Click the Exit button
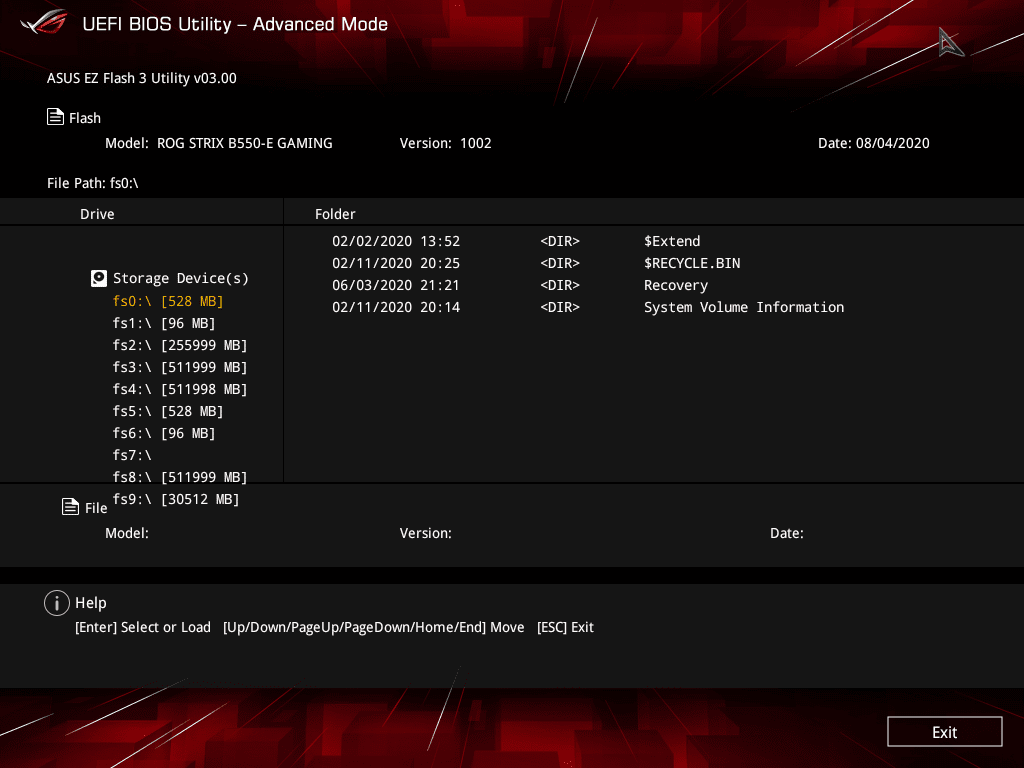Image resolution: width=1024 pixels, height=768 pixels. pos(944,732)
